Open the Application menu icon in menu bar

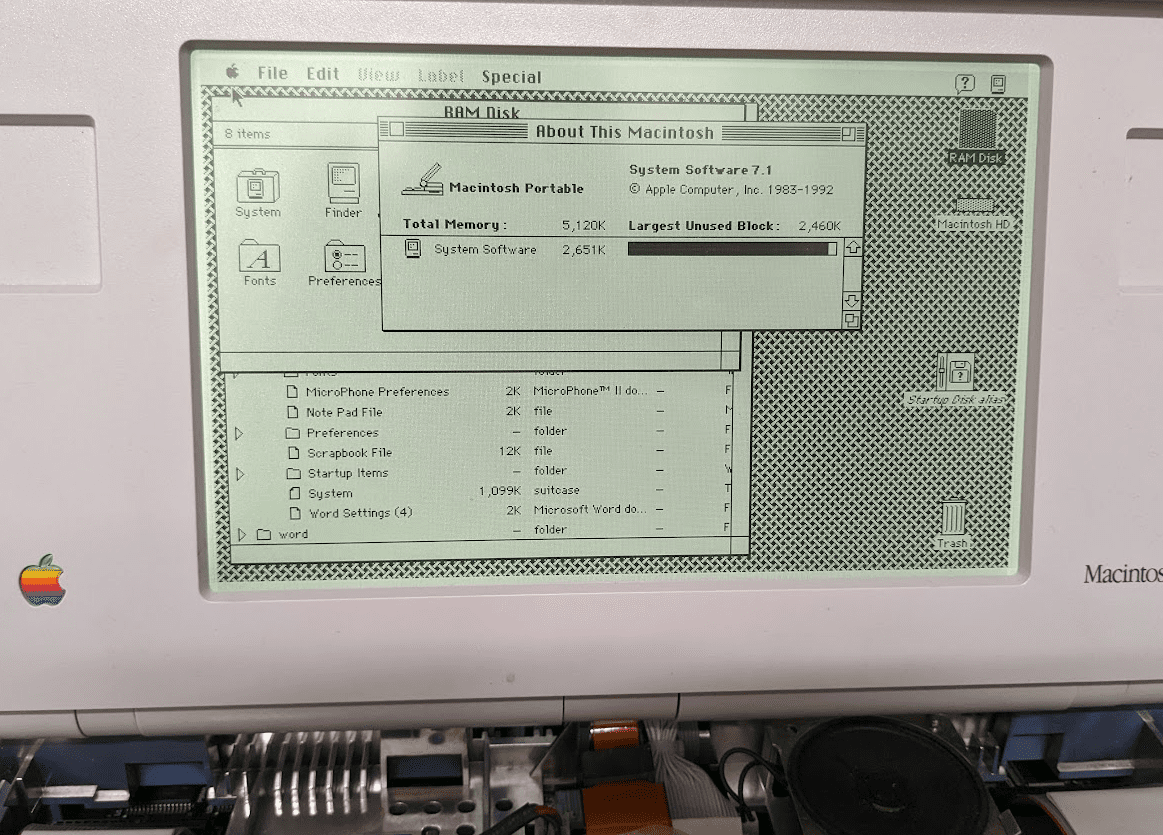[x=998, y=84]
